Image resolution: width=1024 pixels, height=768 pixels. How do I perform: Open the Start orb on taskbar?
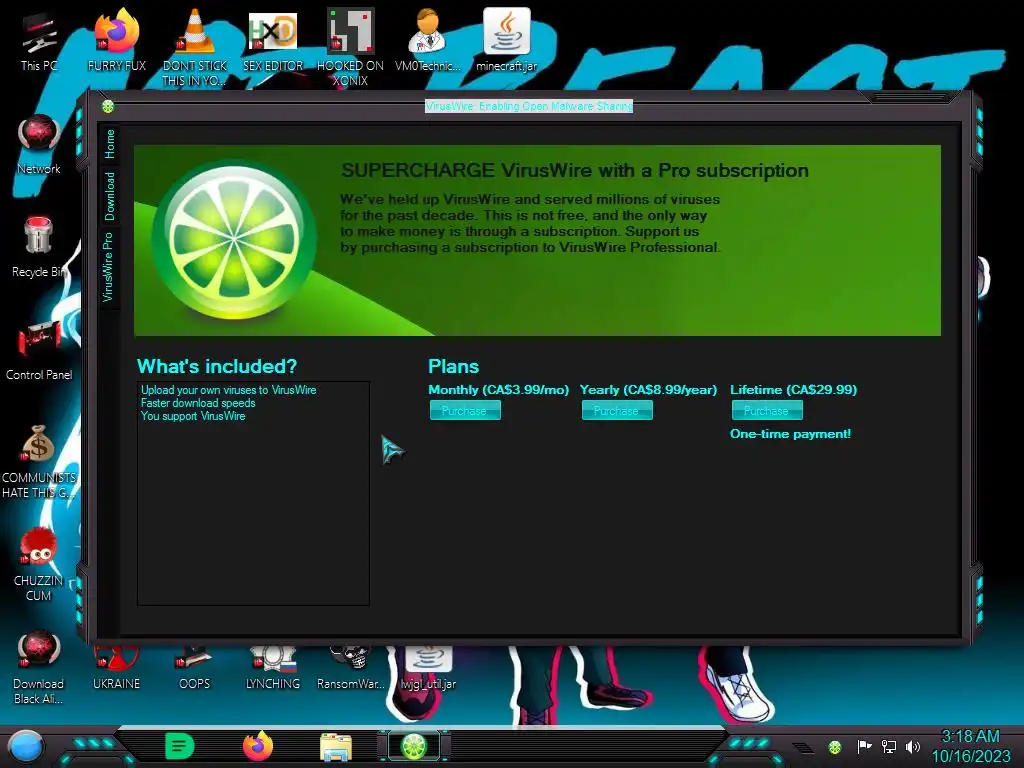click(25, 747)
